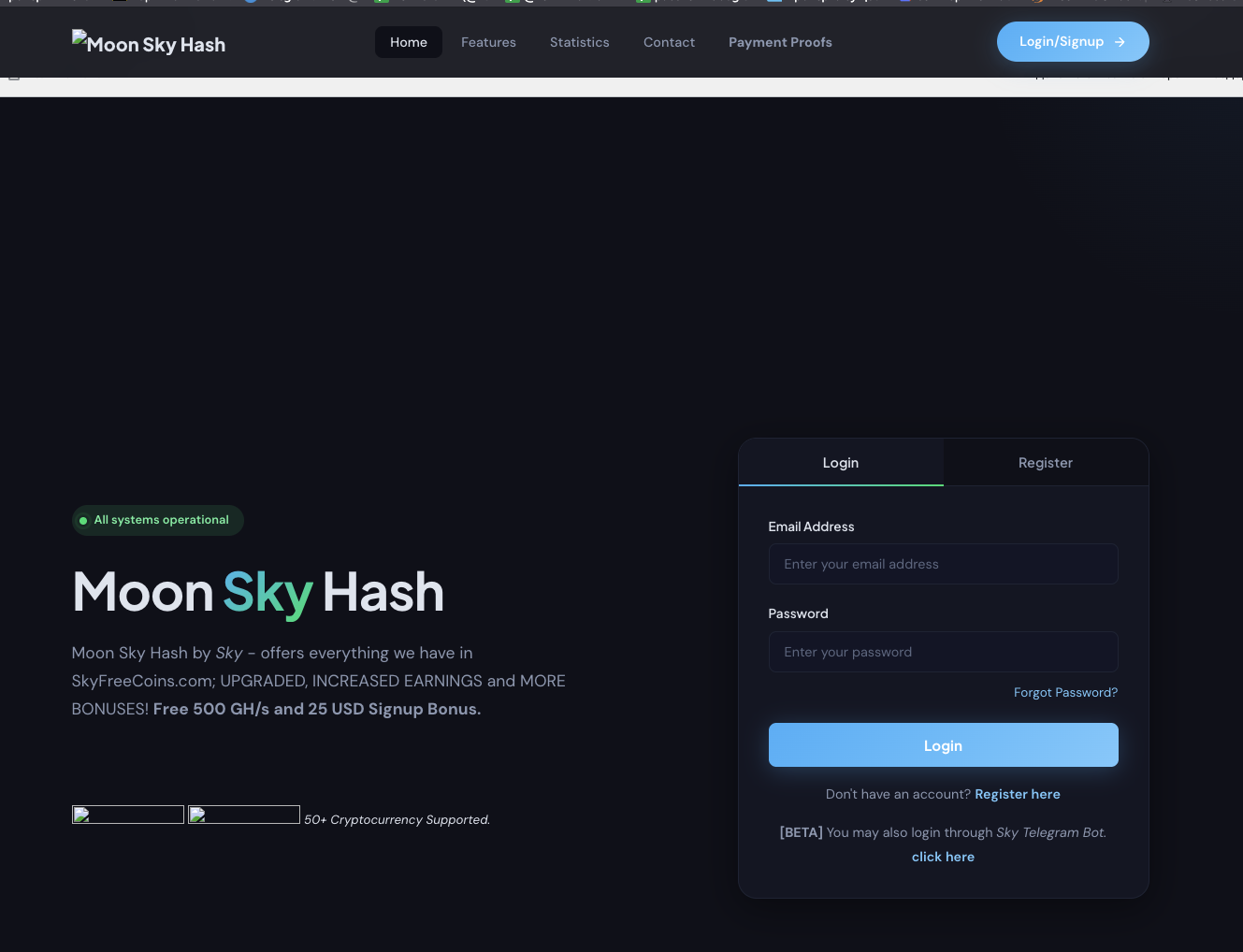Image resolution: width=1243 pixels, height=952 pixels.
Task: Open the Telegram login click here link
Action: 943,857
